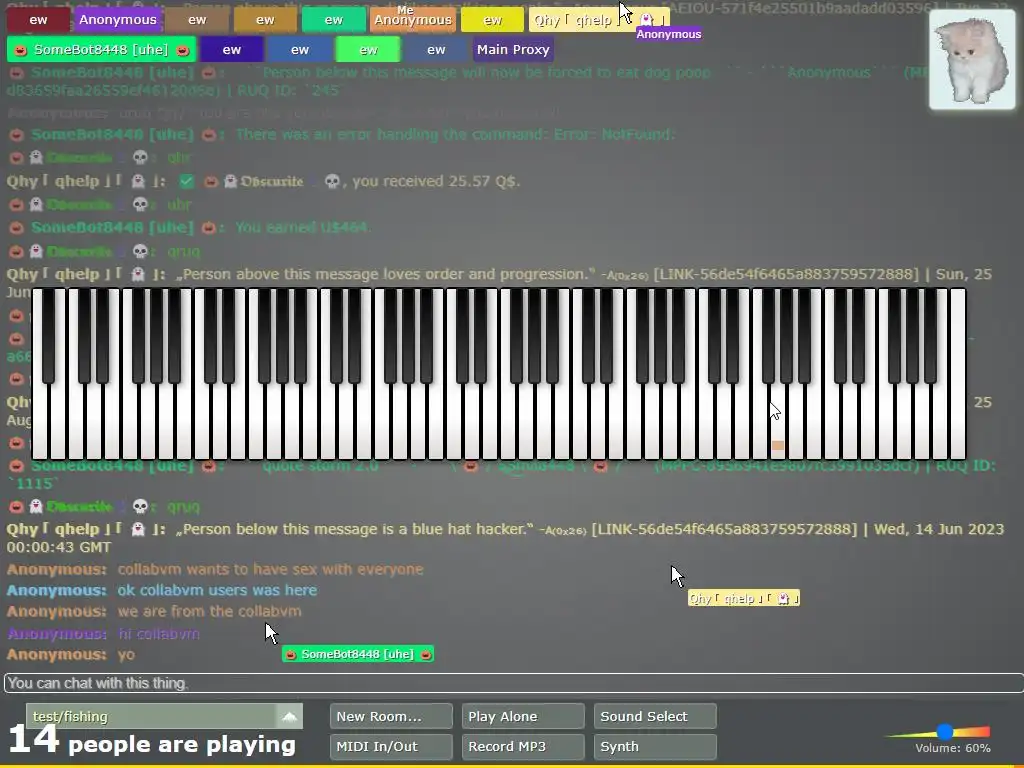Click the skull icon in 'you received 25.57 Q$' message

tap(332, 182)
